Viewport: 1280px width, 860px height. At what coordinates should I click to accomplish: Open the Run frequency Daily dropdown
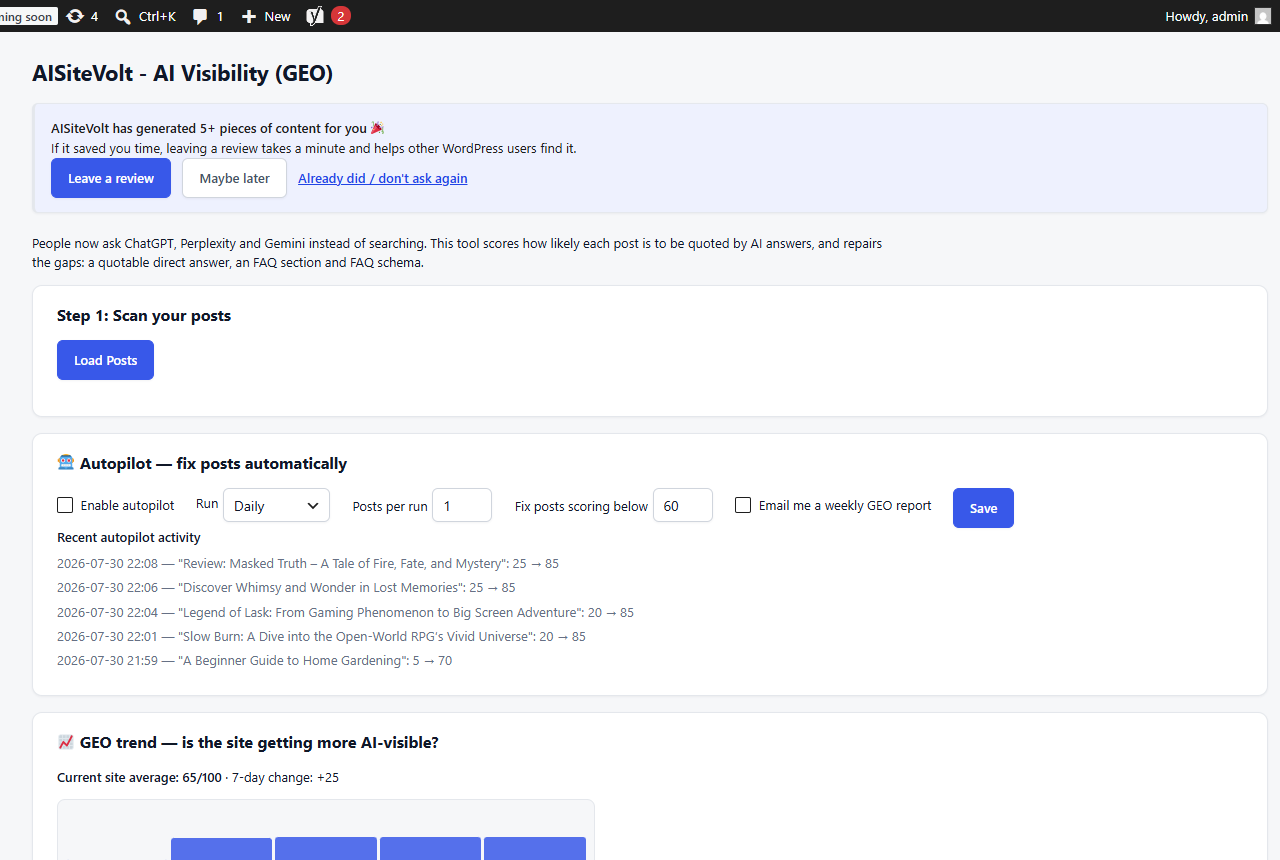276,505
